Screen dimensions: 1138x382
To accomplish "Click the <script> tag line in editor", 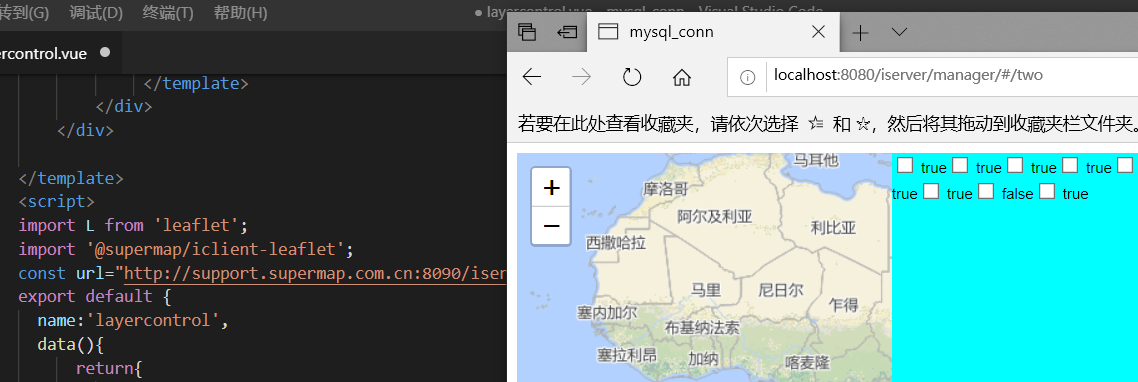I will pyautogui.click(x=57, y=201).
